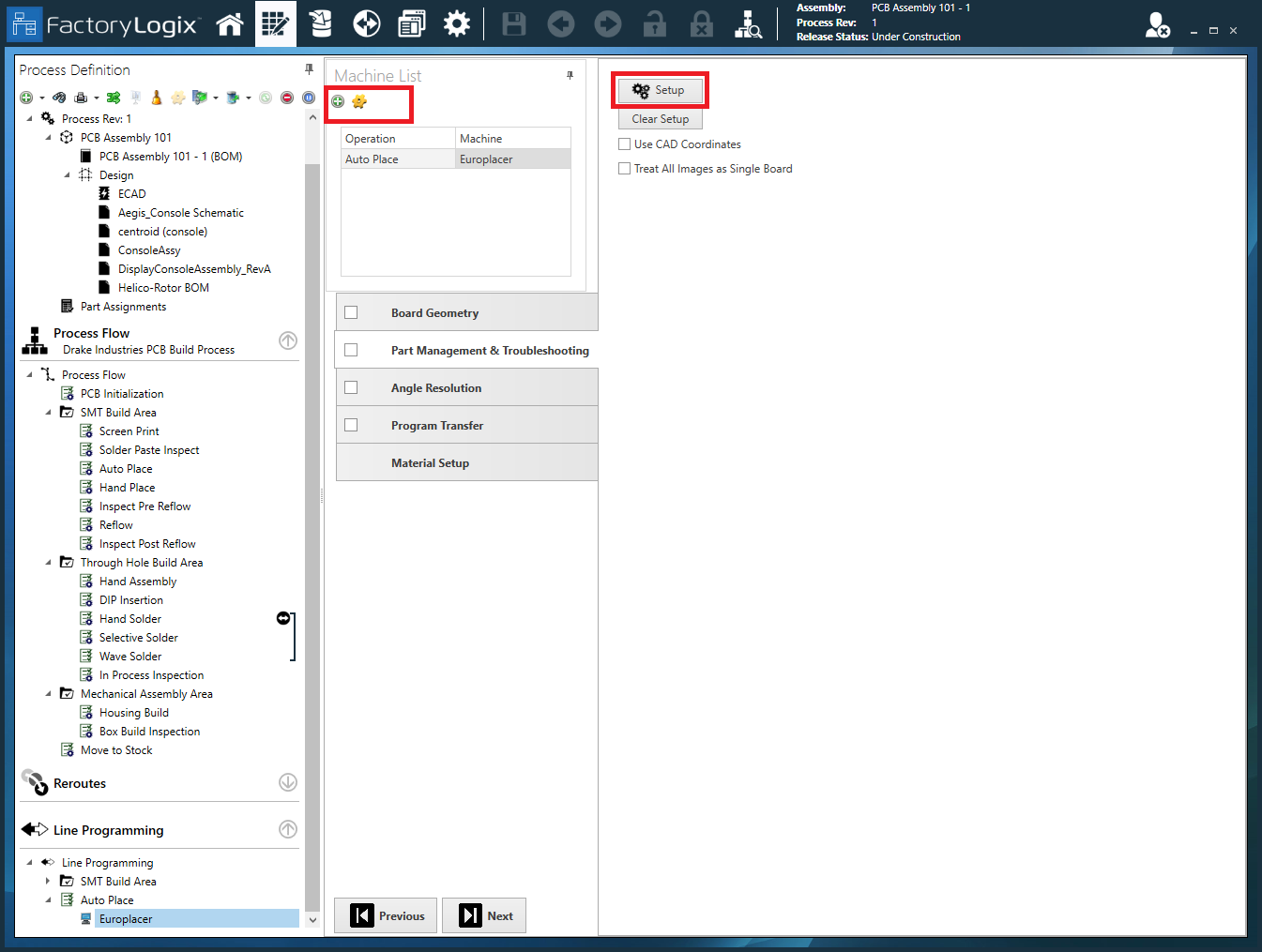The width and height of the screenshot is (1262, 952).
Task: Select the green shuffle arrows icon
Action: [114, 97]
